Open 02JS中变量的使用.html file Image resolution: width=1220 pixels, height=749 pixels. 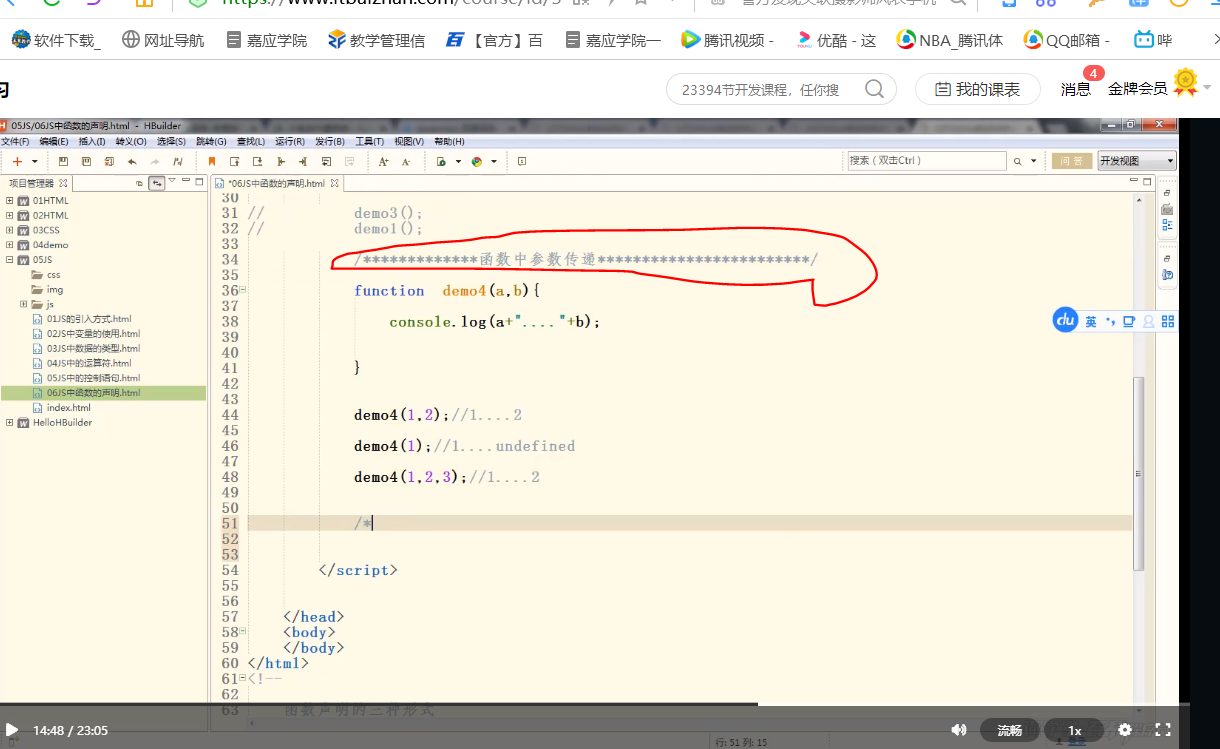pyautogui.click(x=86, y=334)
